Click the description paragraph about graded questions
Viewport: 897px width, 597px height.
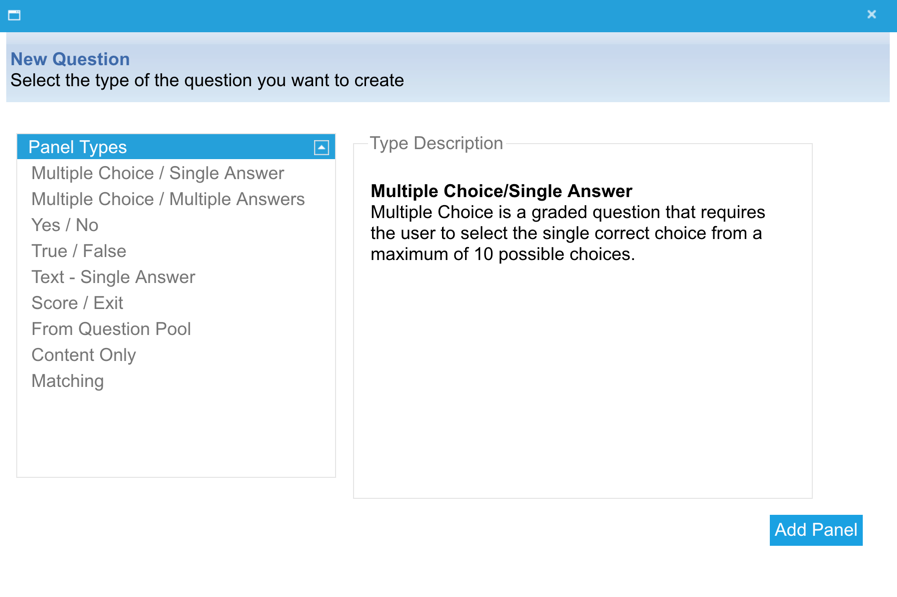(x=567, y=233)
